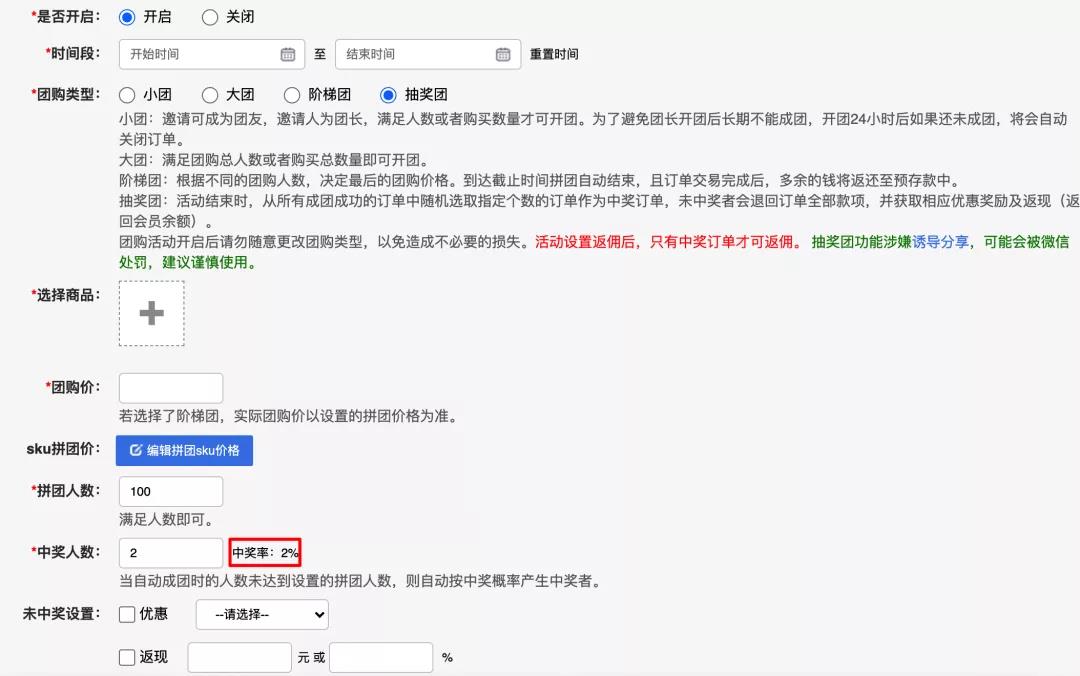Click the 结束时间 input field
Image resolution: width=1080 pixels, height=676 pixels.
click(428, 54)
